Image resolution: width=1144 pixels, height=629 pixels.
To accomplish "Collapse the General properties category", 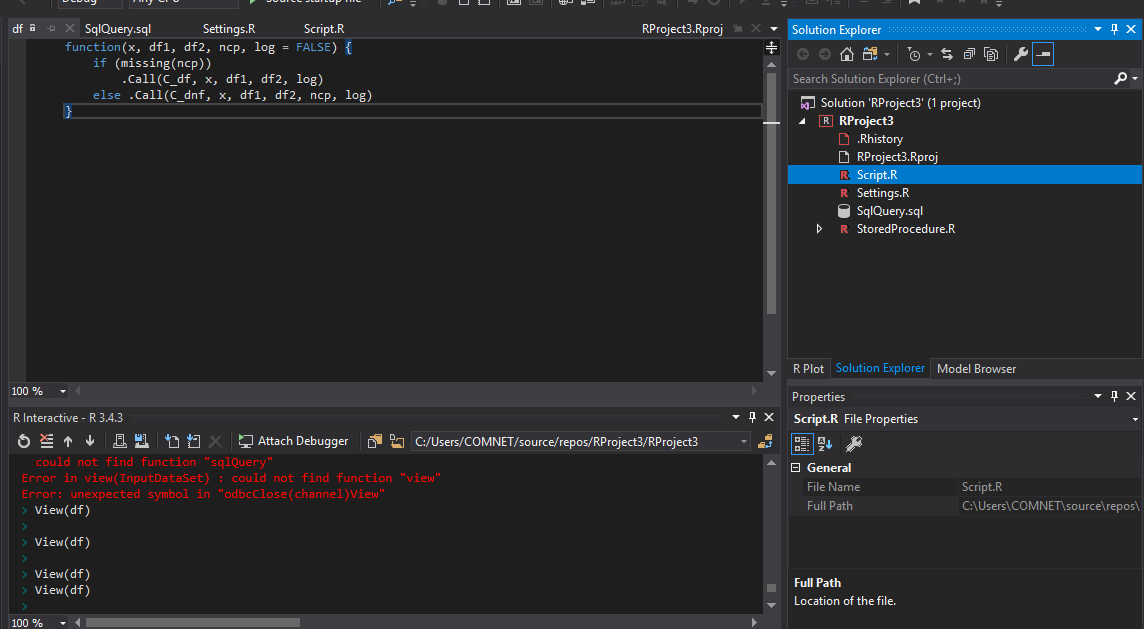I will click(x=796, y=468).
